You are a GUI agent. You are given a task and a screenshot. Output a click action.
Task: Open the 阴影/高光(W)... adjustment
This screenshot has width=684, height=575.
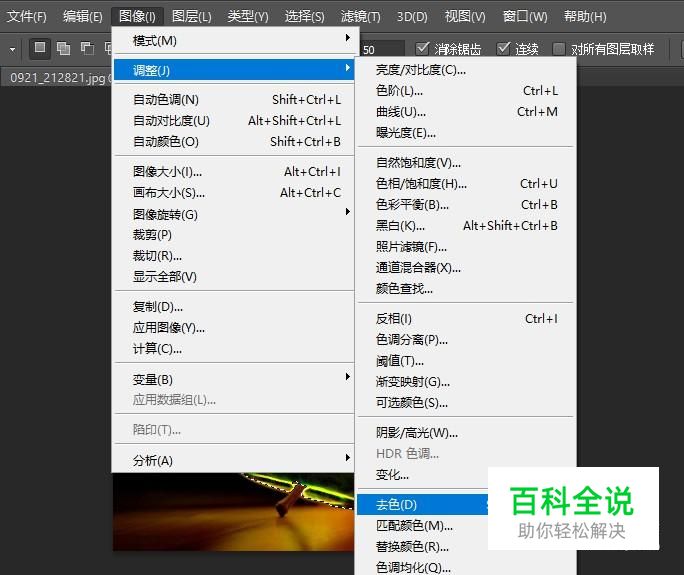pyautogui.click(x=465, y=432)
